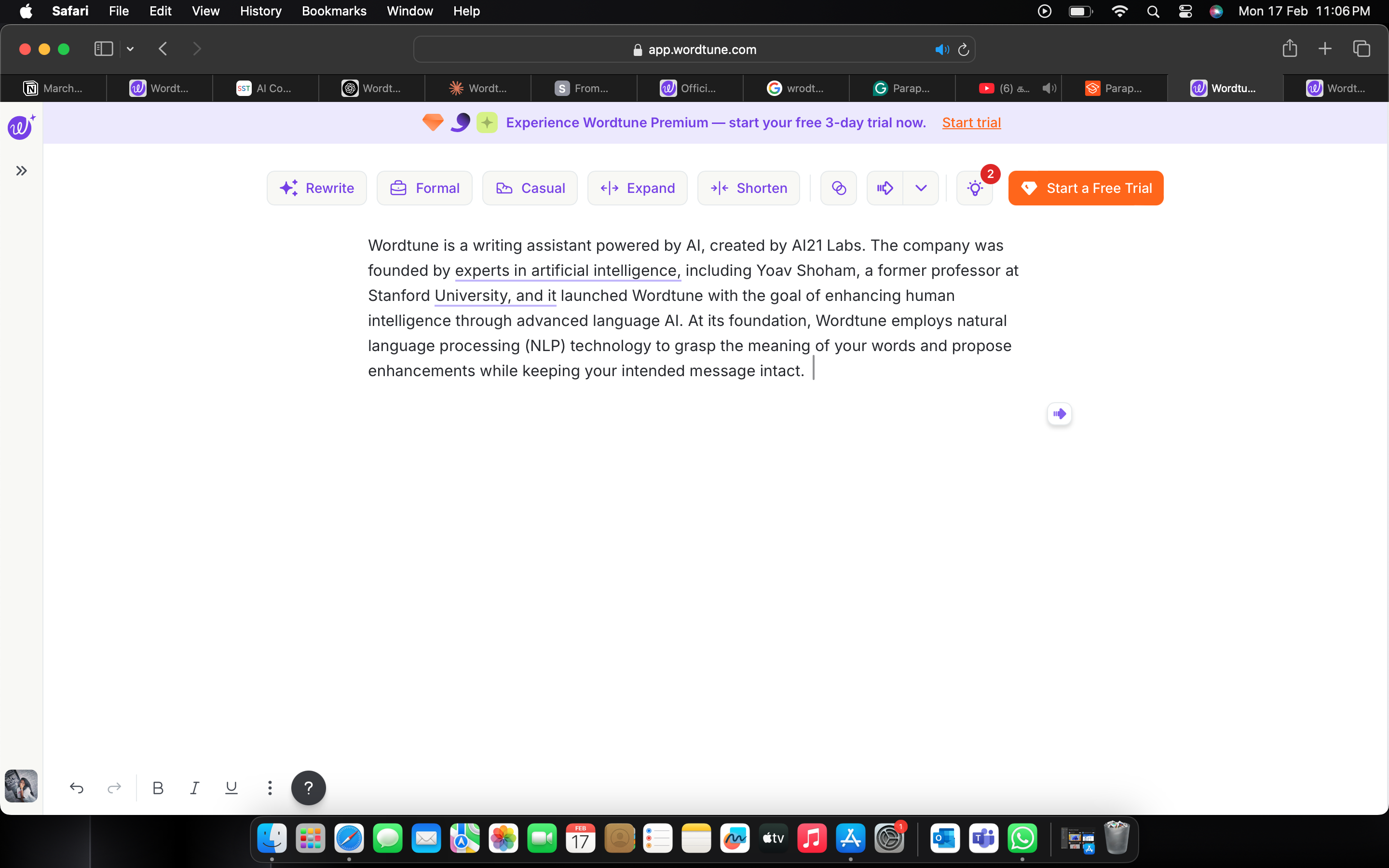Click the Wordtune logo in the sidebar
This screenshot has width=1389, height=868.
(21, 127)
